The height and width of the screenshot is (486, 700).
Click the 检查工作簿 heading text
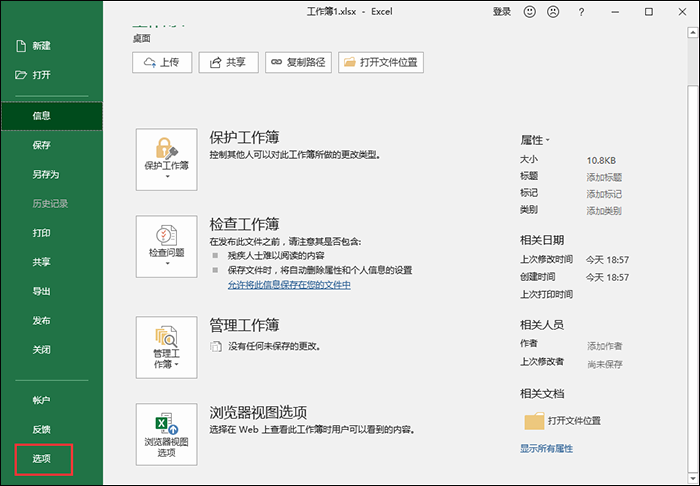click(x=244, y=224)
